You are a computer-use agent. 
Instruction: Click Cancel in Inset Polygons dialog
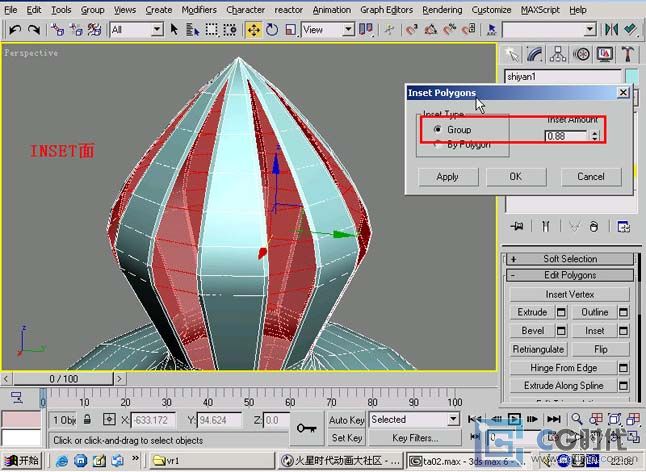(591, 177)
